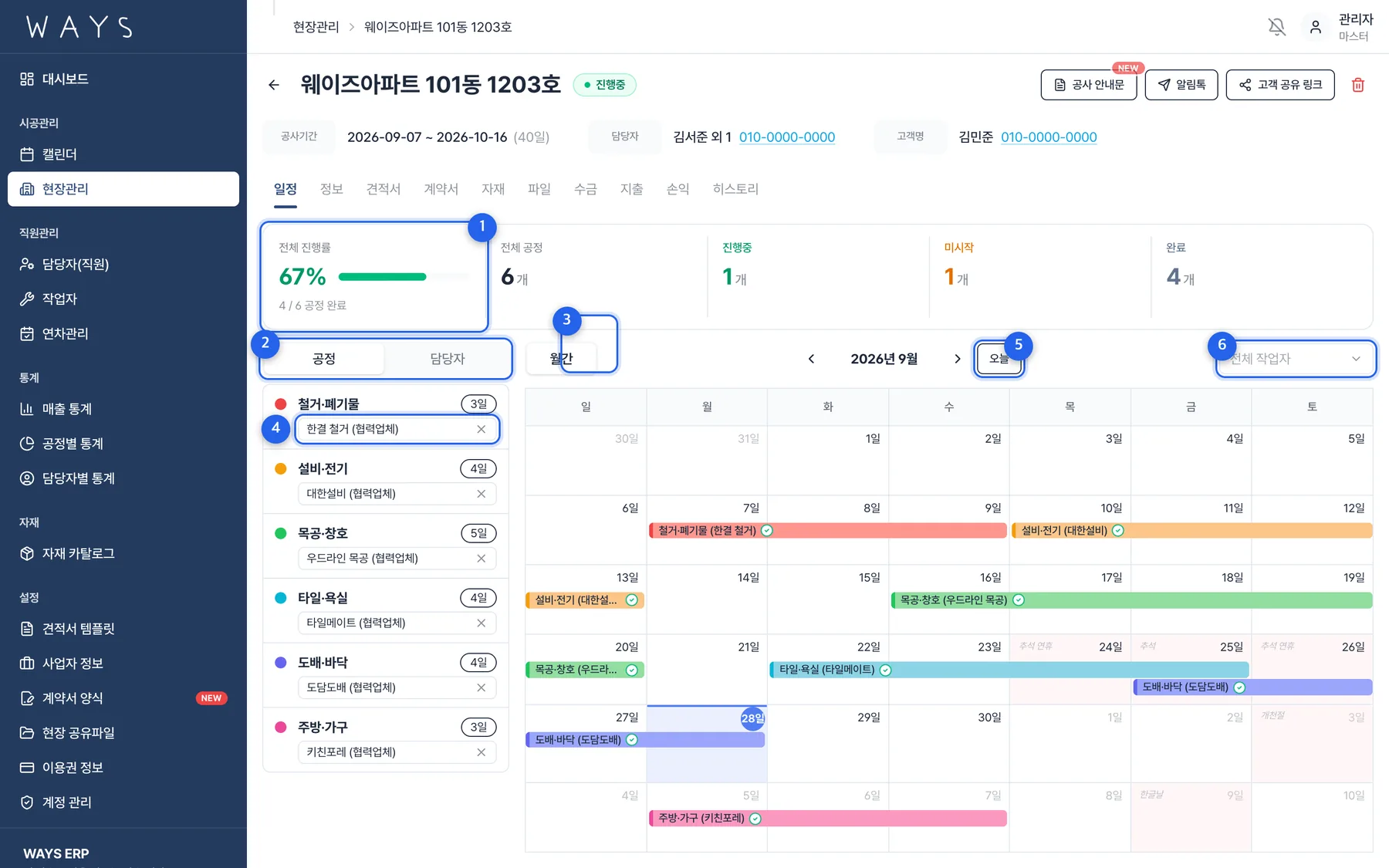Click the 오늘 button
The width and height of the screenshot is (1389, 868).
[999, 359]
